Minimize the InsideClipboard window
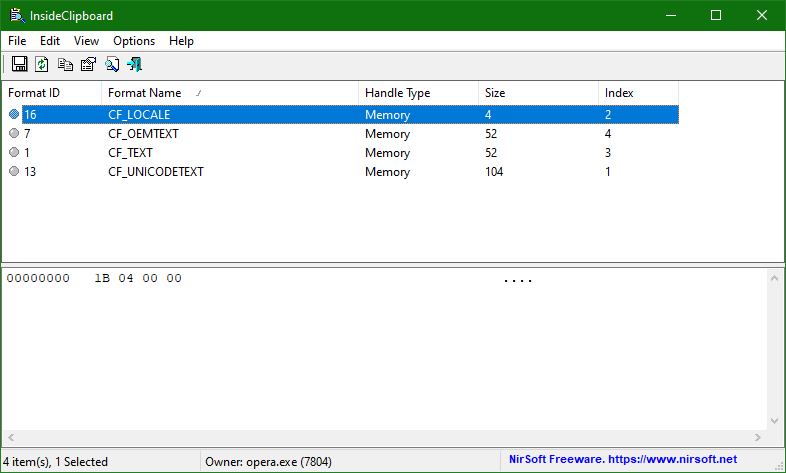The image size is (786, 473). click(x=671, y=15)
